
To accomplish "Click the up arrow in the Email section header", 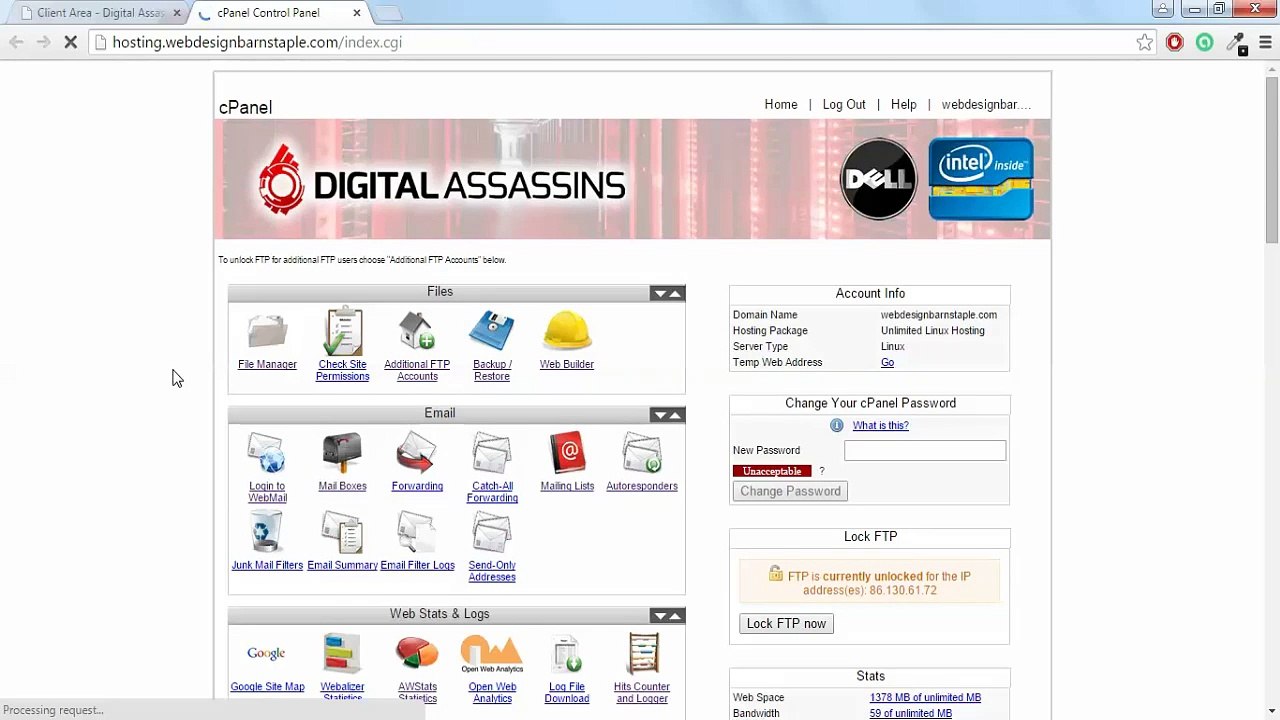I will pos(675,415).
